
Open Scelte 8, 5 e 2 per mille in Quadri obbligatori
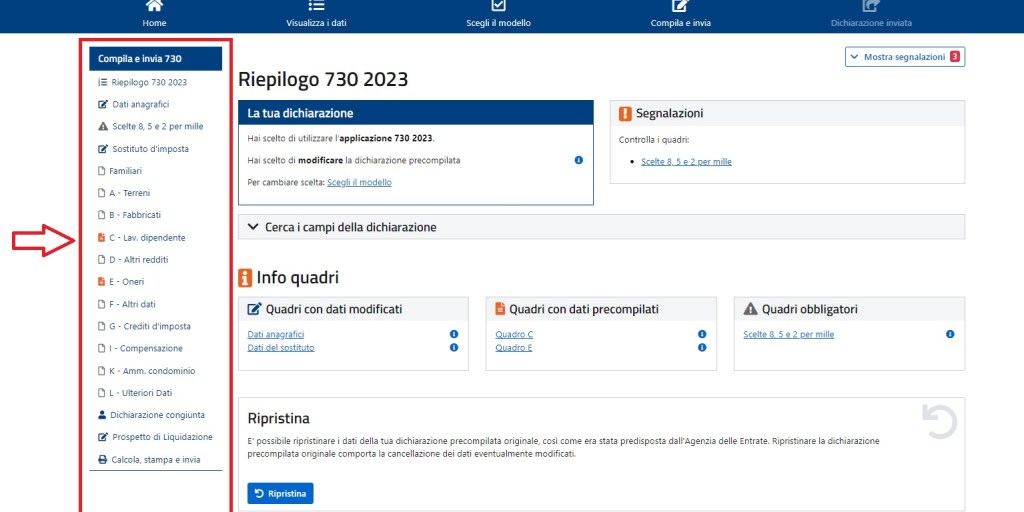click(x=789, y=334)
